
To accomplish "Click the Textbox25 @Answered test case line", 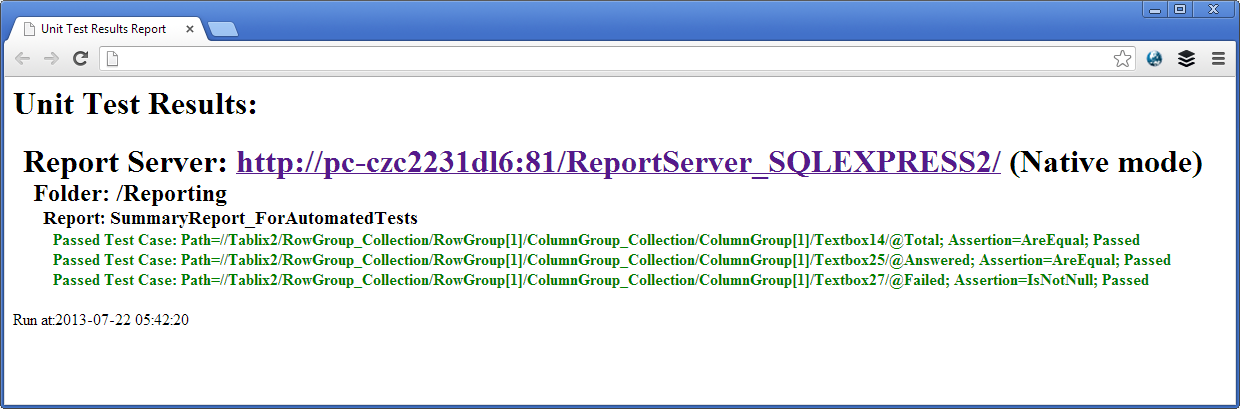I will click(x=611, y=260).
